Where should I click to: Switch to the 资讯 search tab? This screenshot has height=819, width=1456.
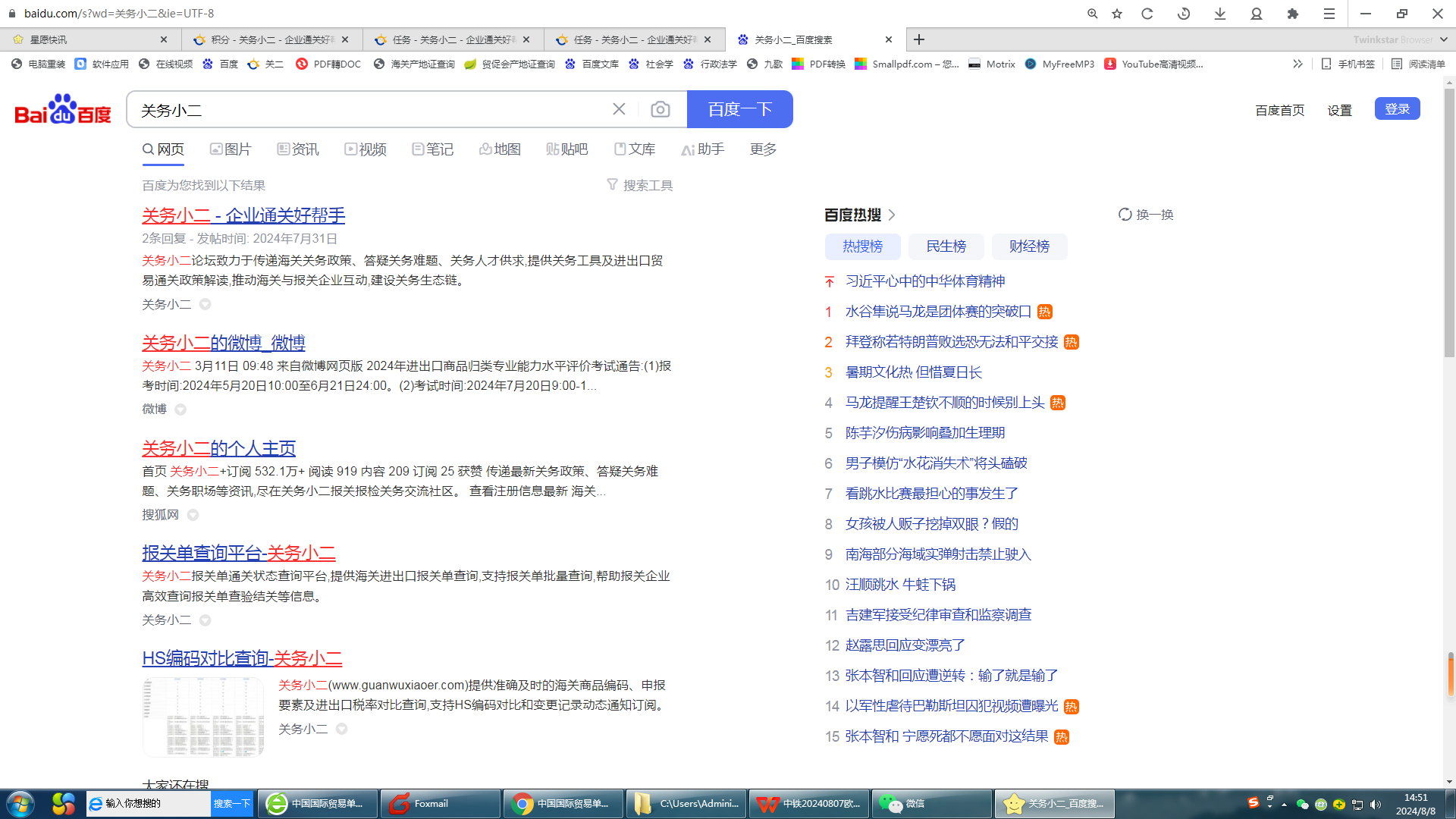(x=298, y=149)
